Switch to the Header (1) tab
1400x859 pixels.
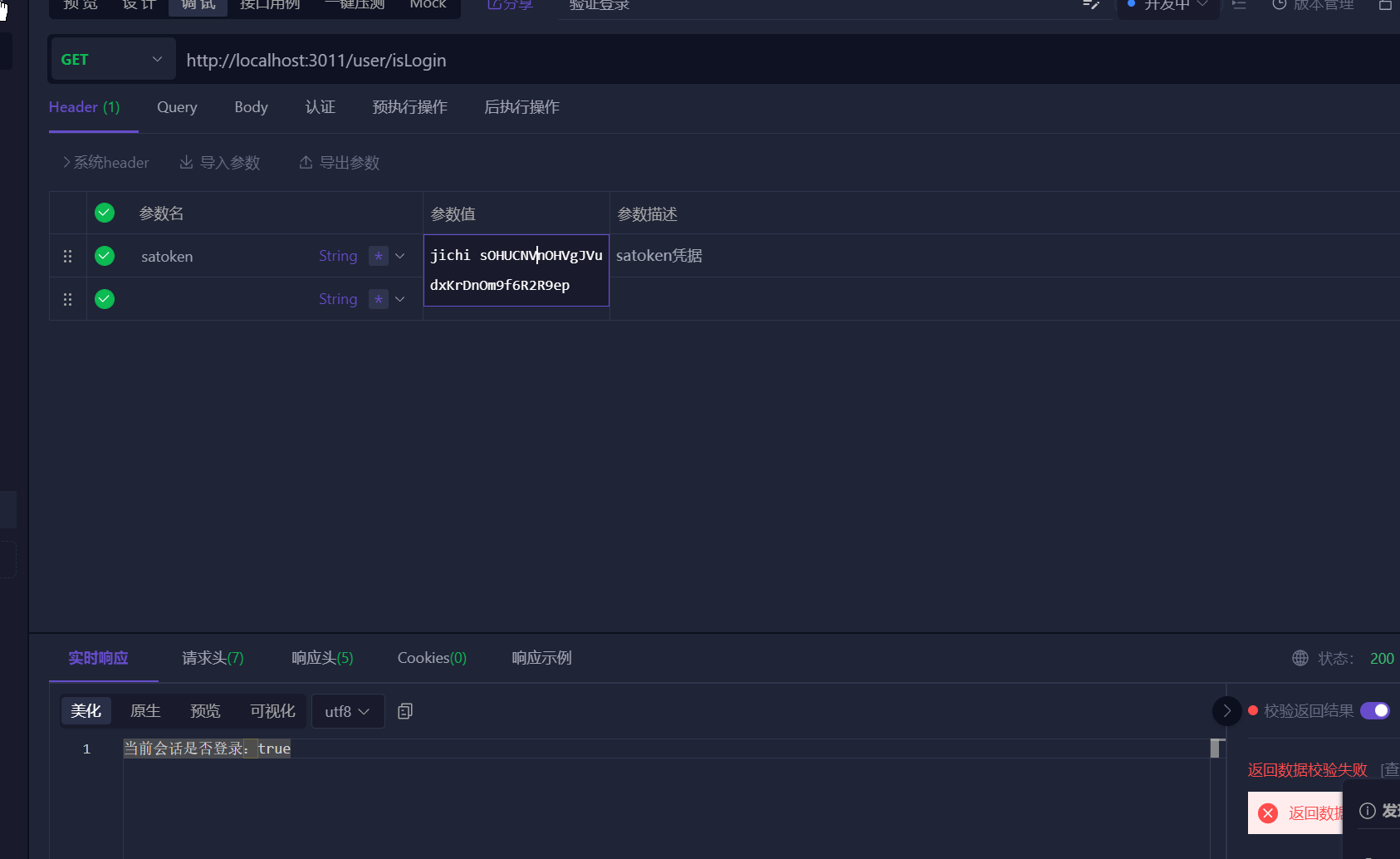click(85, 107)
